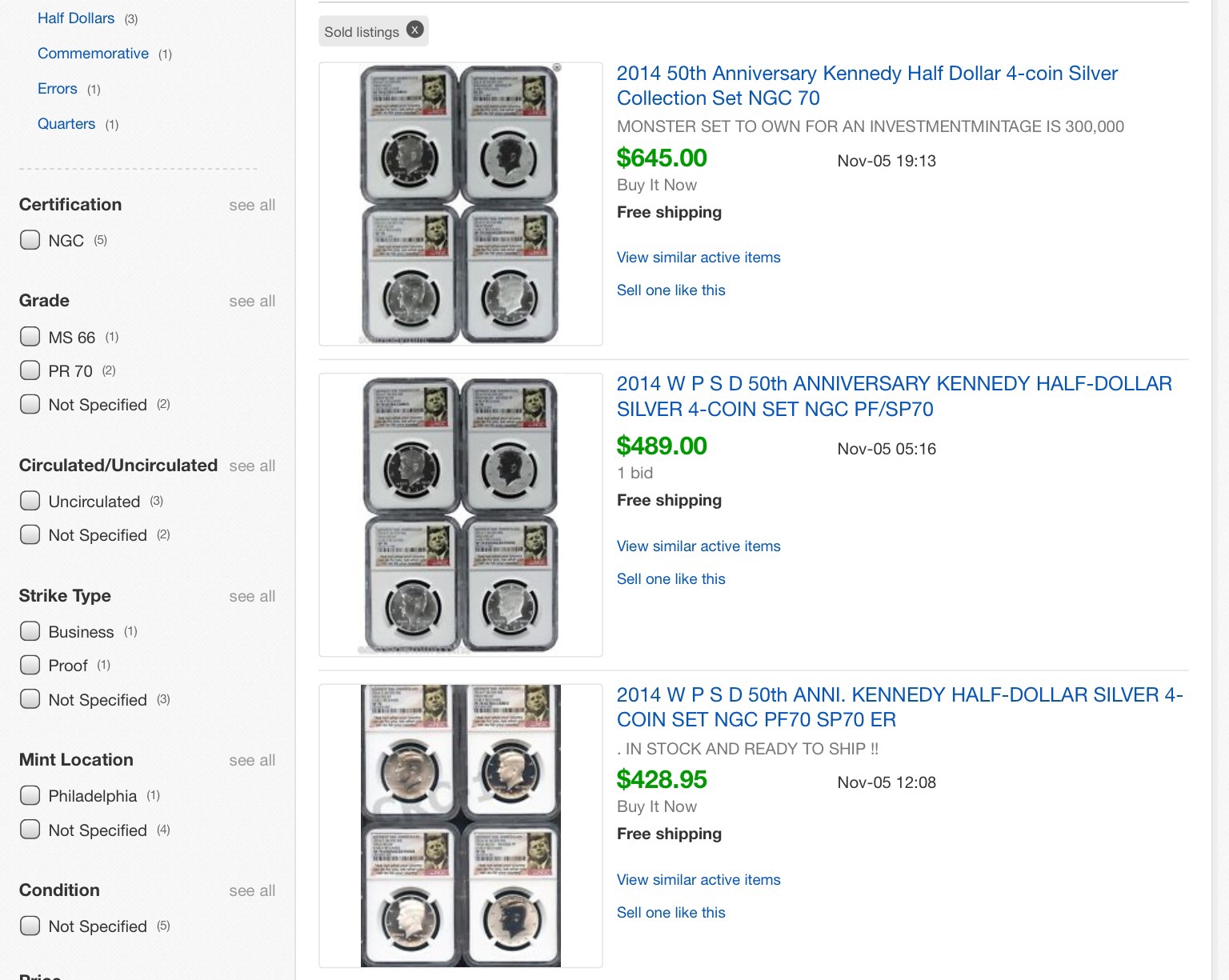
Task: Click View similar active items under $428.95 listing
Action: tap(698, 879)
